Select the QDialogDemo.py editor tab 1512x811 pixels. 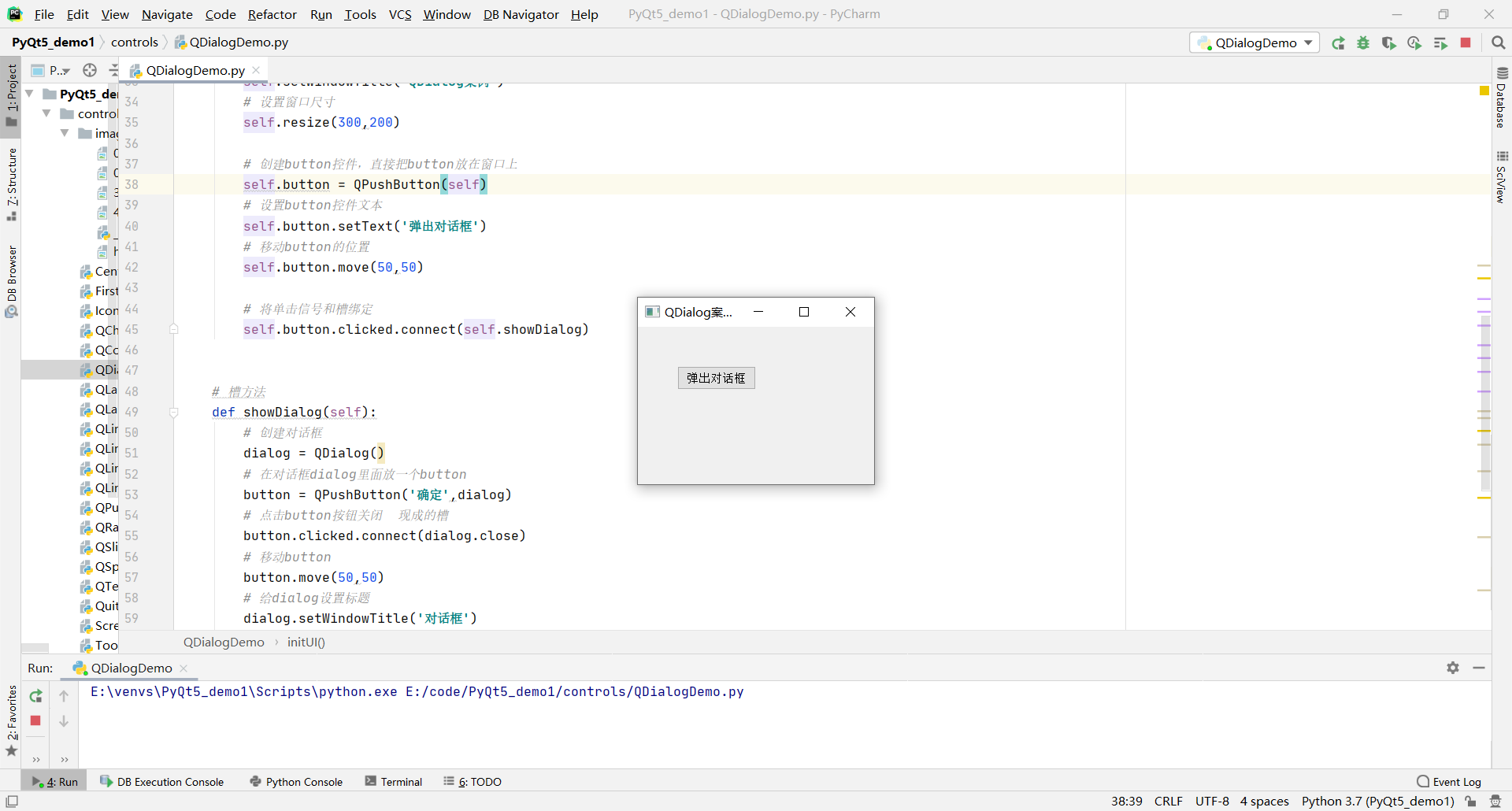coord(195,70)
